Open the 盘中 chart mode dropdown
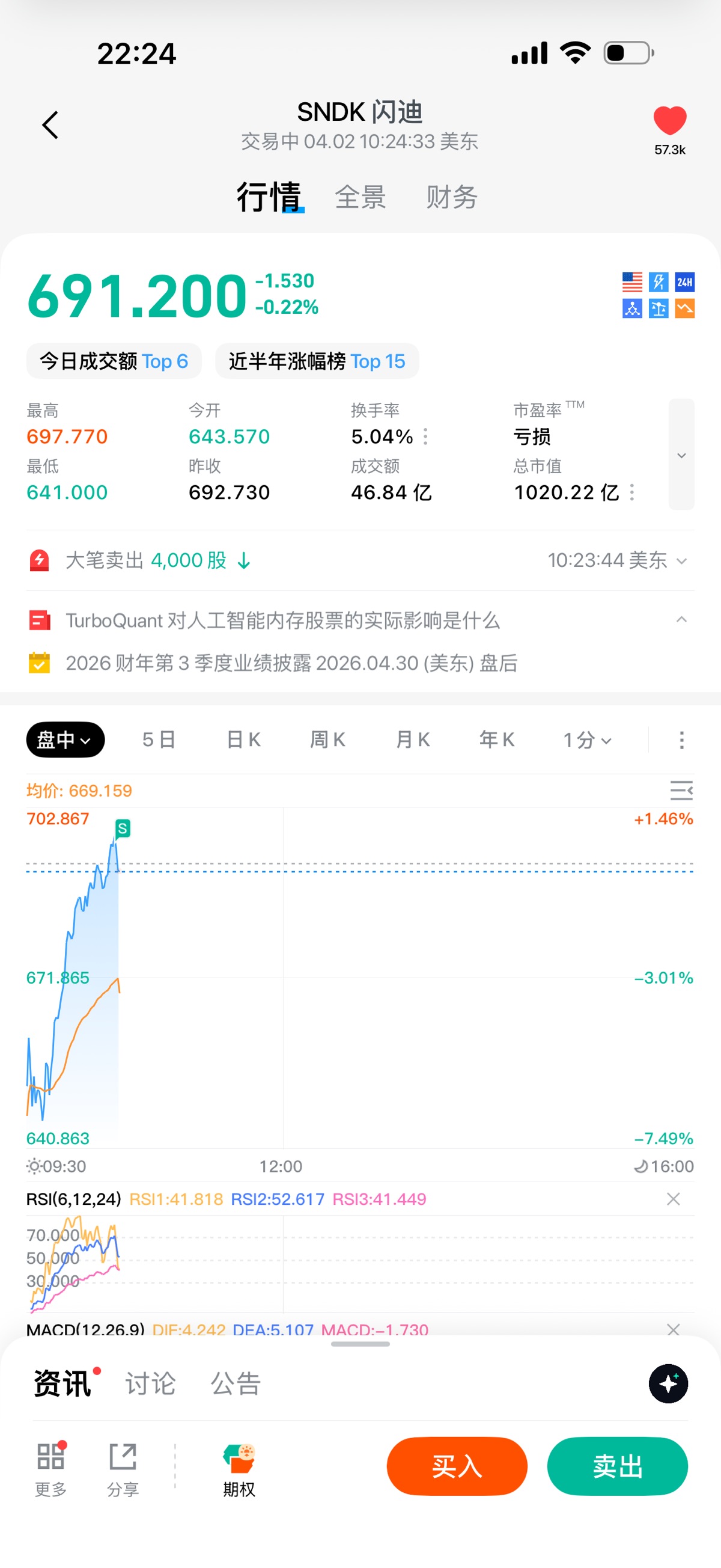This screenshot has height=1568, width=721. tap(65, 740)
